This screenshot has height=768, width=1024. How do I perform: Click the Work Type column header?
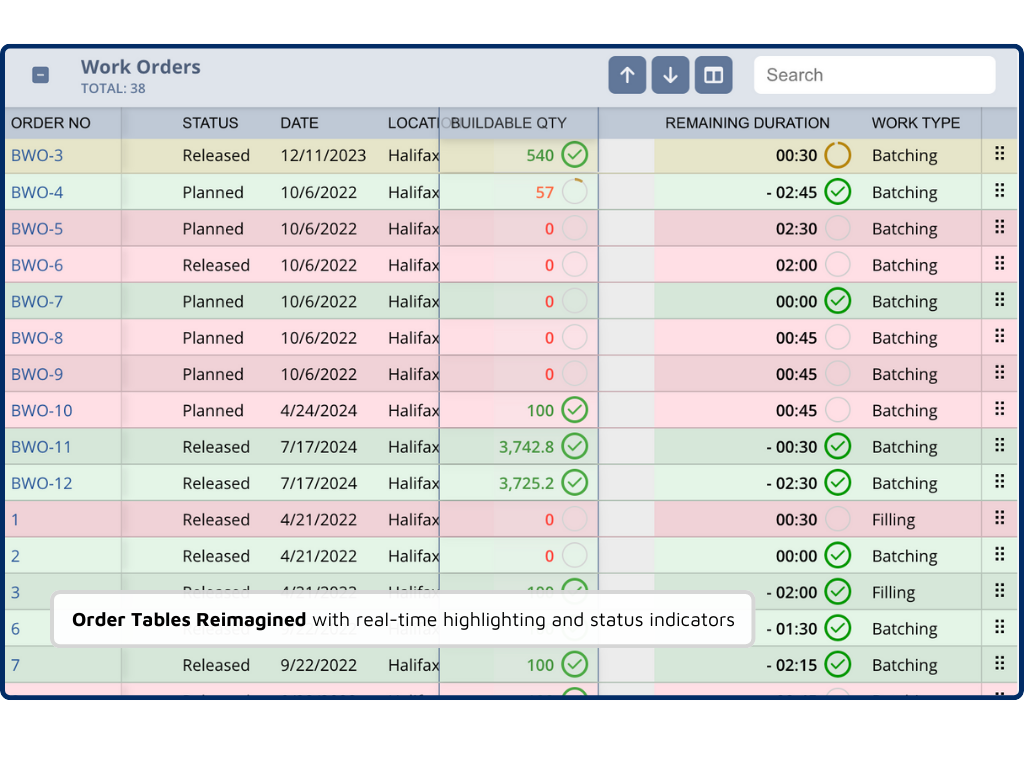click(x=915, y=123)
